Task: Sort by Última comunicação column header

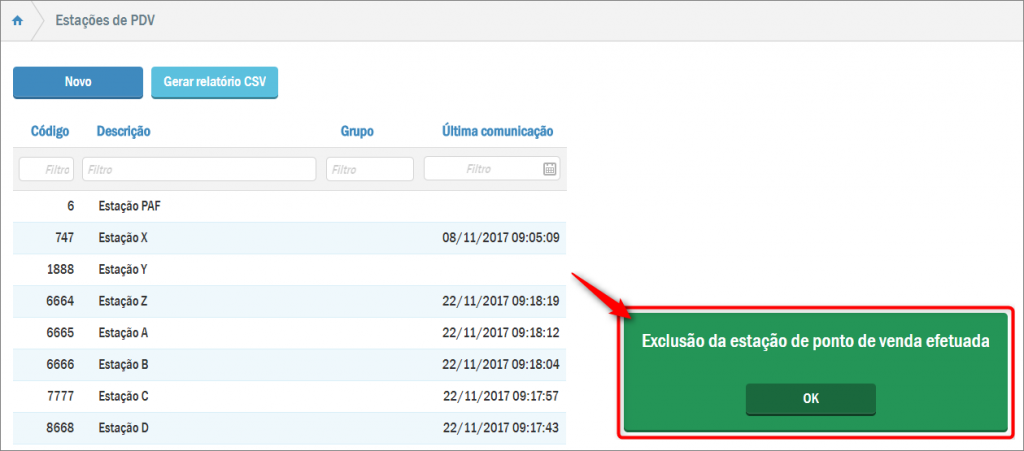Action: [x=497, y=131]
